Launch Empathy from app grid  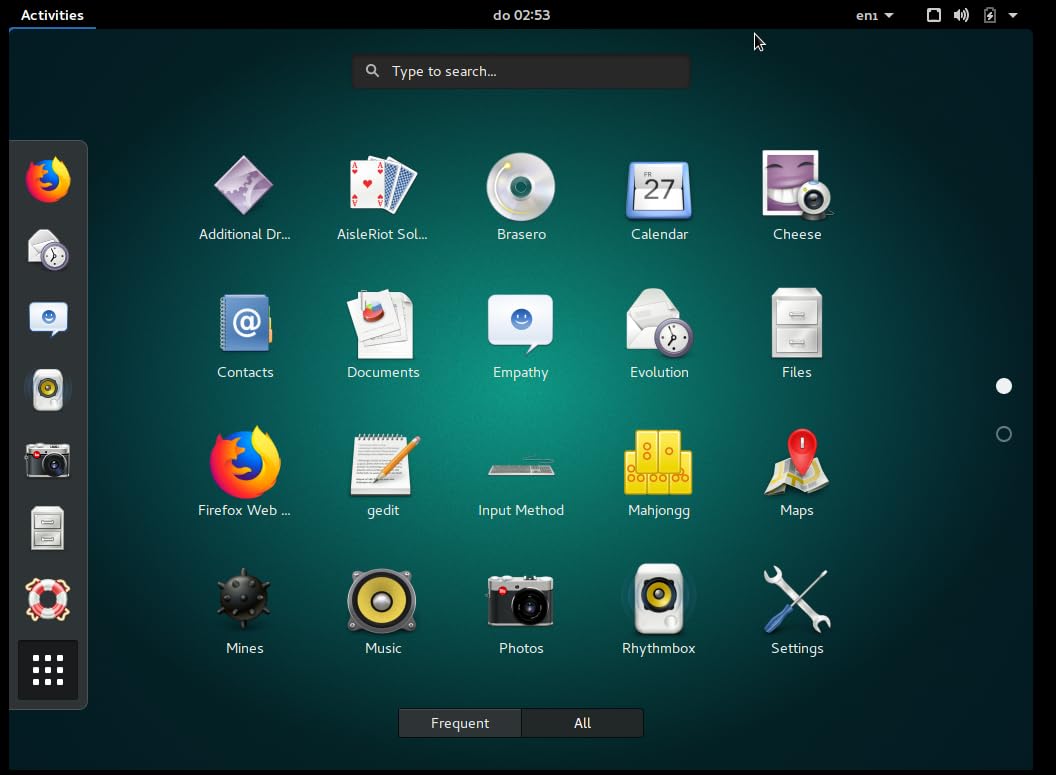coord(521,336)
